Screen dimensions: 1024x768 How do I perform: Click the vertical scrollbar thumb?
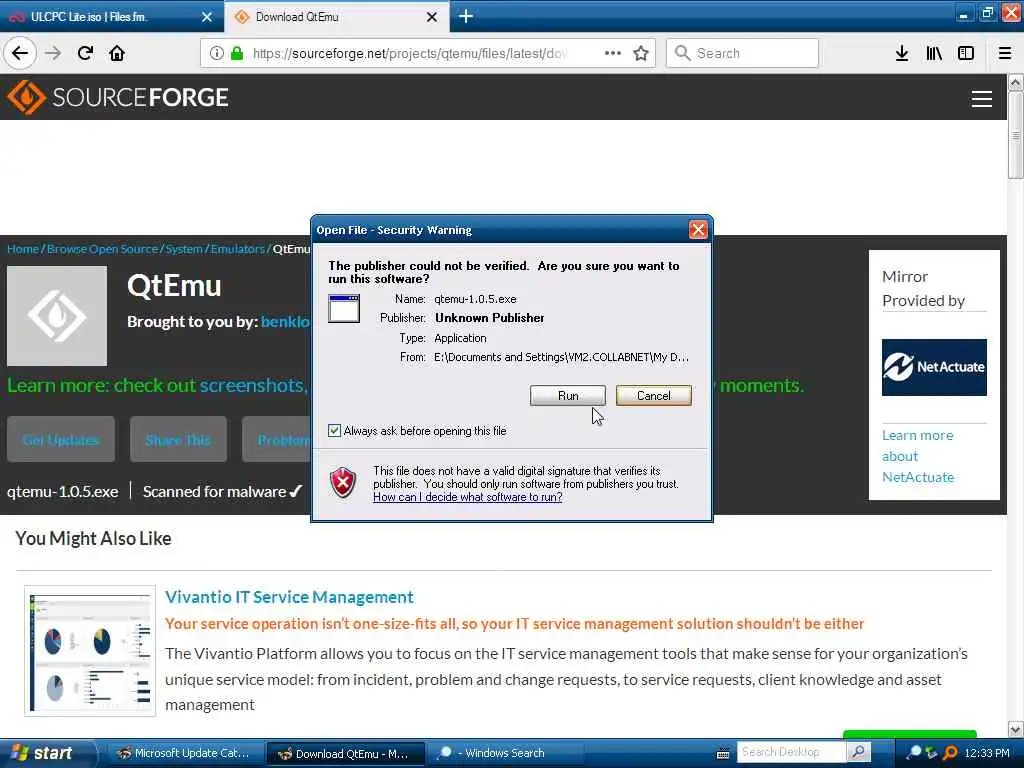coord(1016,135)
